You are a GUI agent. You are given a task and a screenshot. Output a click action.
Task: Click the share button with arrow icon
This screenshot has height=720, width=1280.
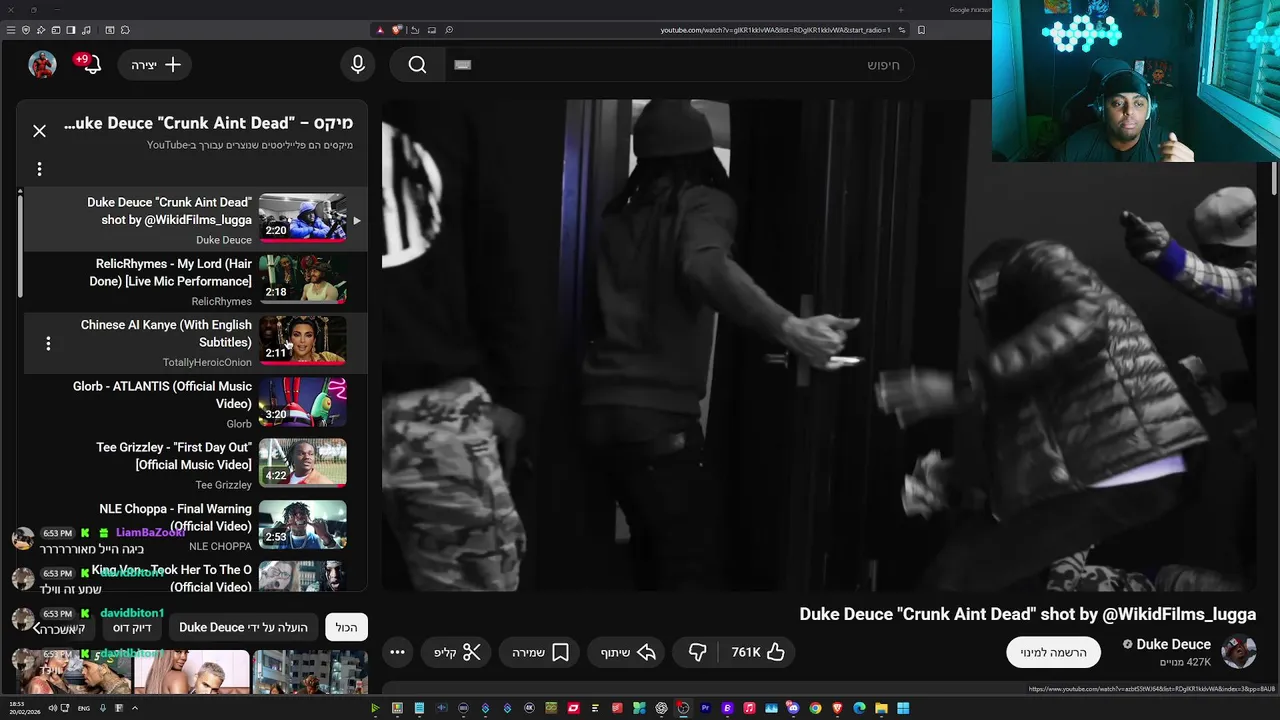tap(628, 652)
